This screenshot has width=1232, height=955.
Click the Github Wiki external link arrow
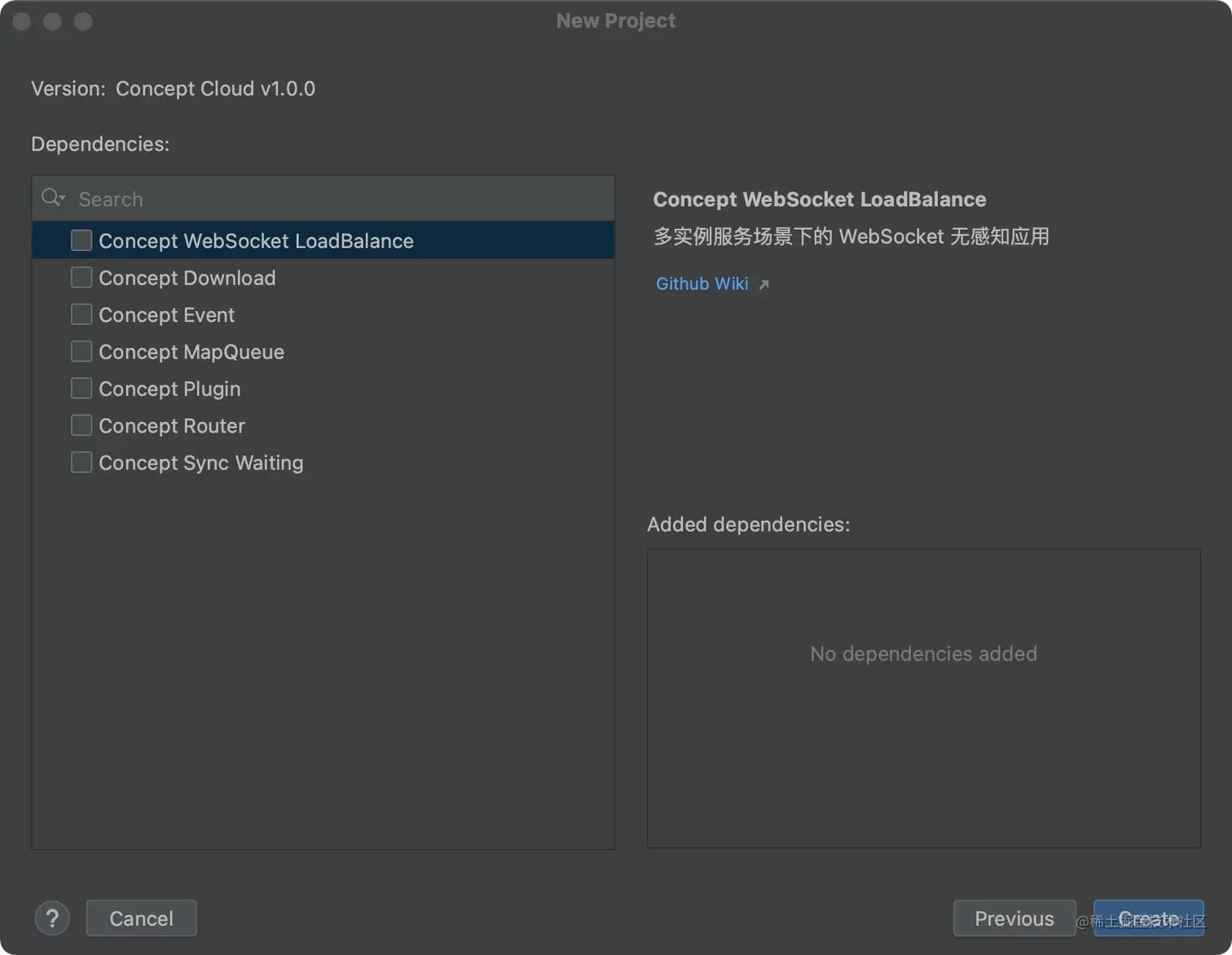pyautogui.click(x=763, y=284)
